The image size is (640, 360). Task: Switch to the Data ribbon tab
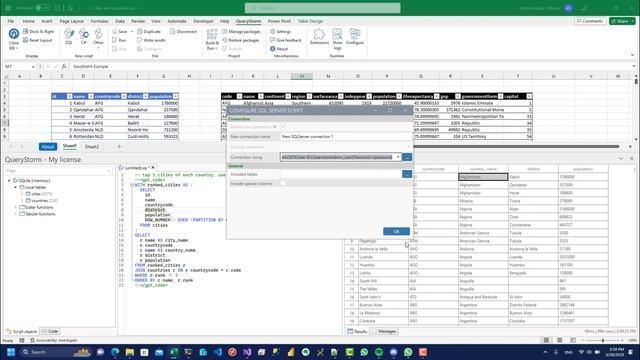click(120, 21)
